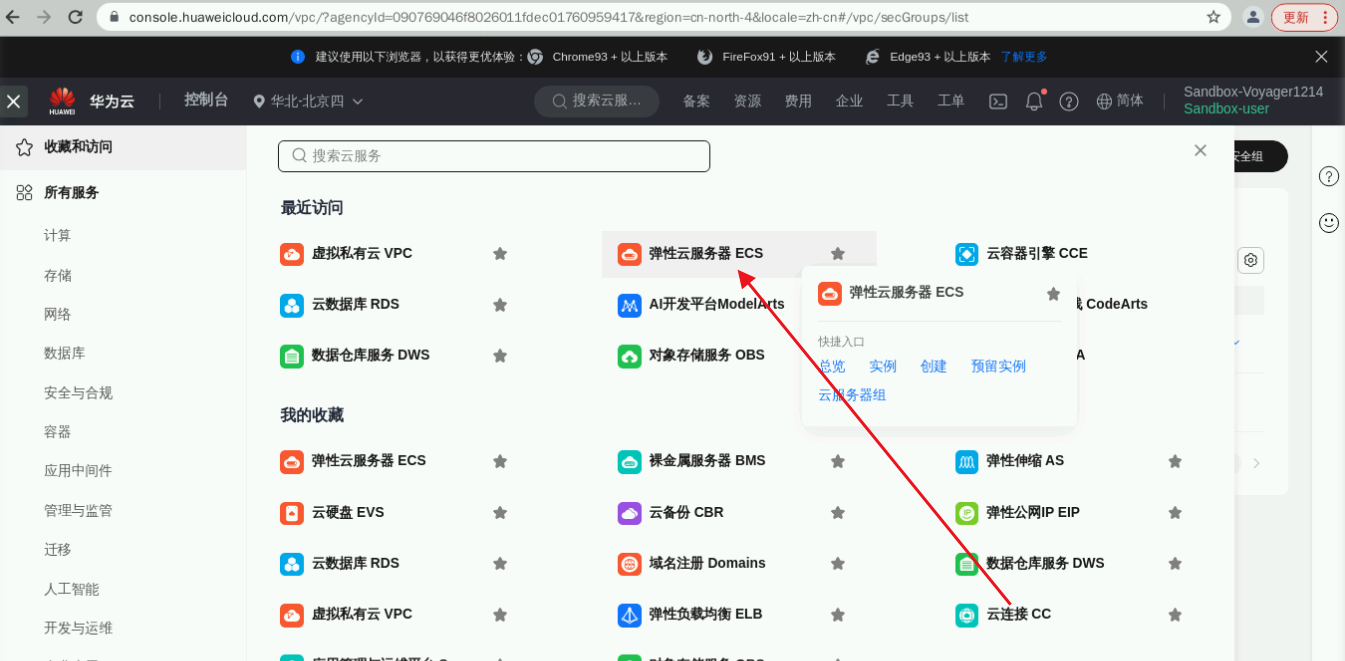This screenshot has height=661, width=1345.
Task: Open the CloudShell terminal icon
Action: coord(998,101)
